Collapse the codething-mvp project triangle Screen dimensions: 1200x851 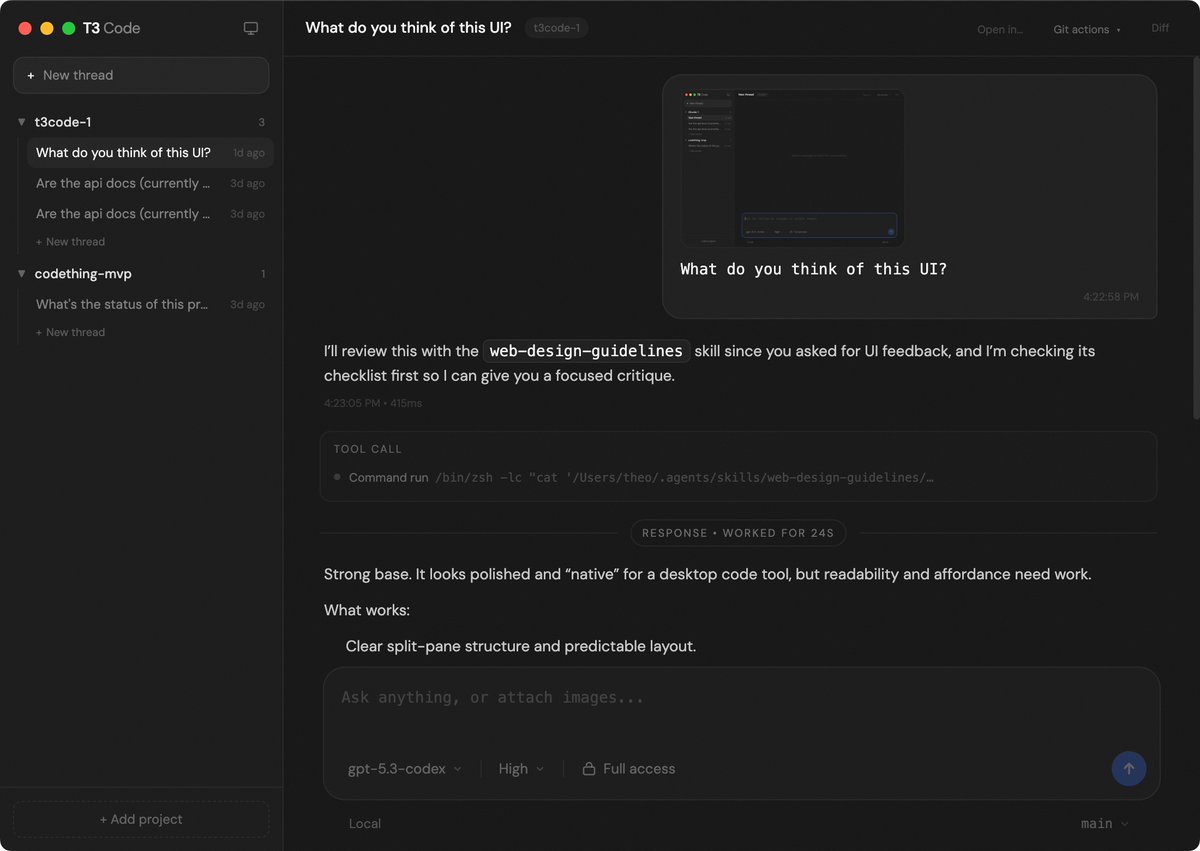22,274
